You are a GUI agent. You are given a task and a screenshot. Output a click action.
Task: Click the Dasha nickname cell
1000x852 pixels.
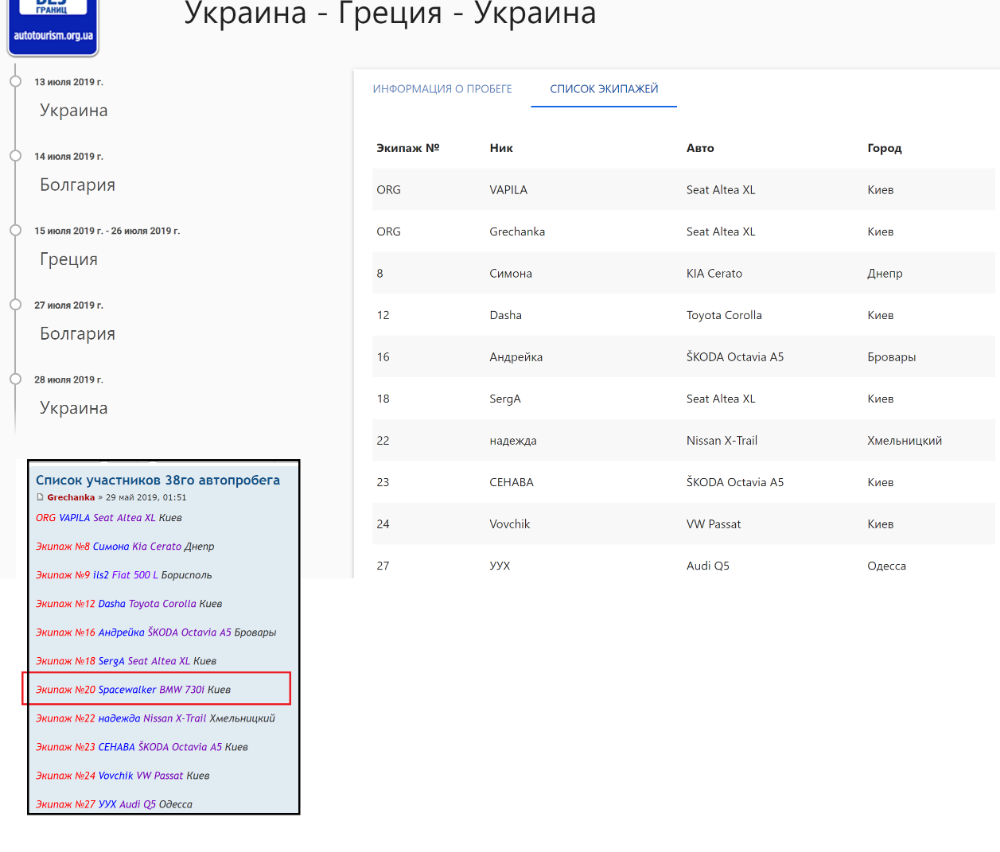505,315
